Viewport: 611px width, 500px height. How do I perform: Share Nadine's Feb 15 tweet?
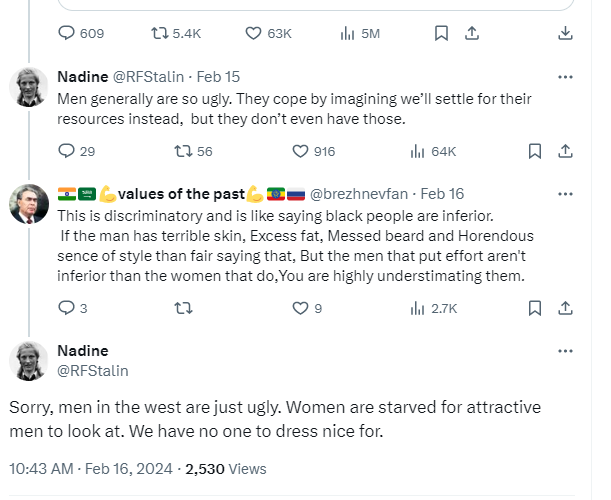pyautogui.click(x=565, y=152)
